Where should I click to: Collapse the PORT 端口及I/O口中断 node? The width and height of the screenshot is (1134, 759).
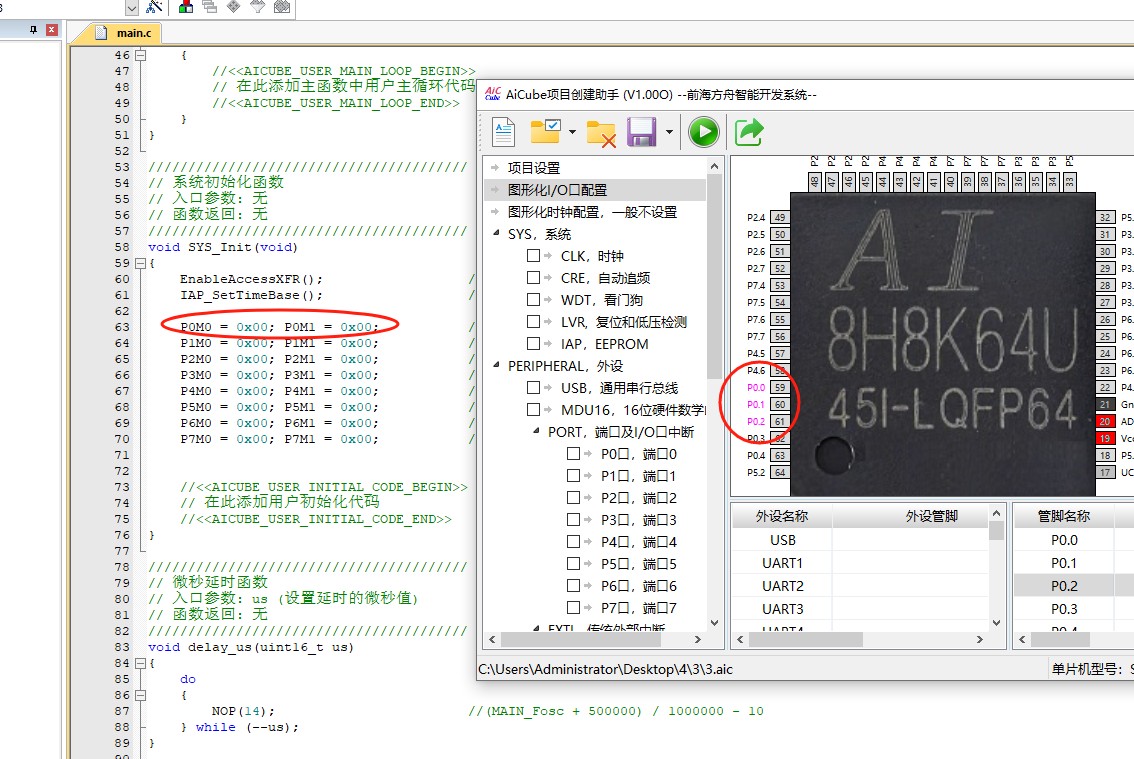[536, 431]
